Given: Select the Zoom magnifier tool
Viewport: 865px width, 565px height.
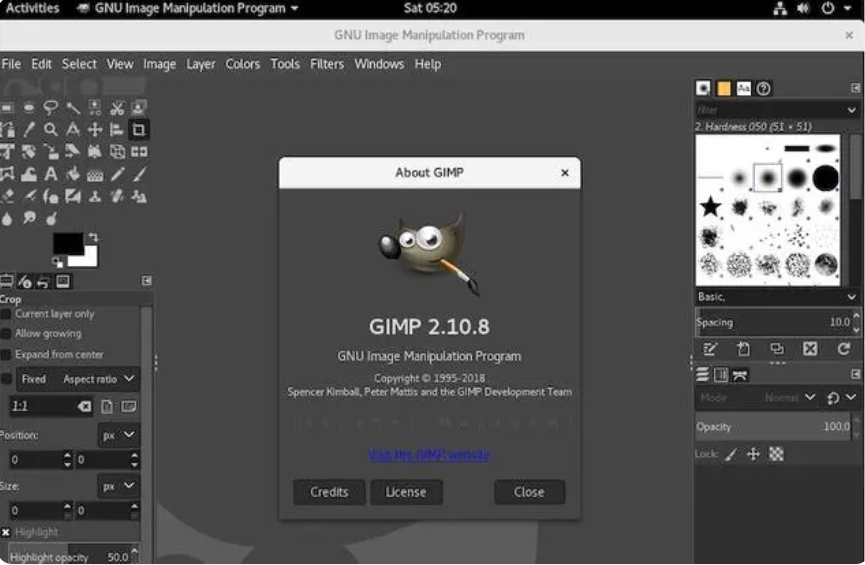Looking at the screenshot, I should [x=51, y=130].
